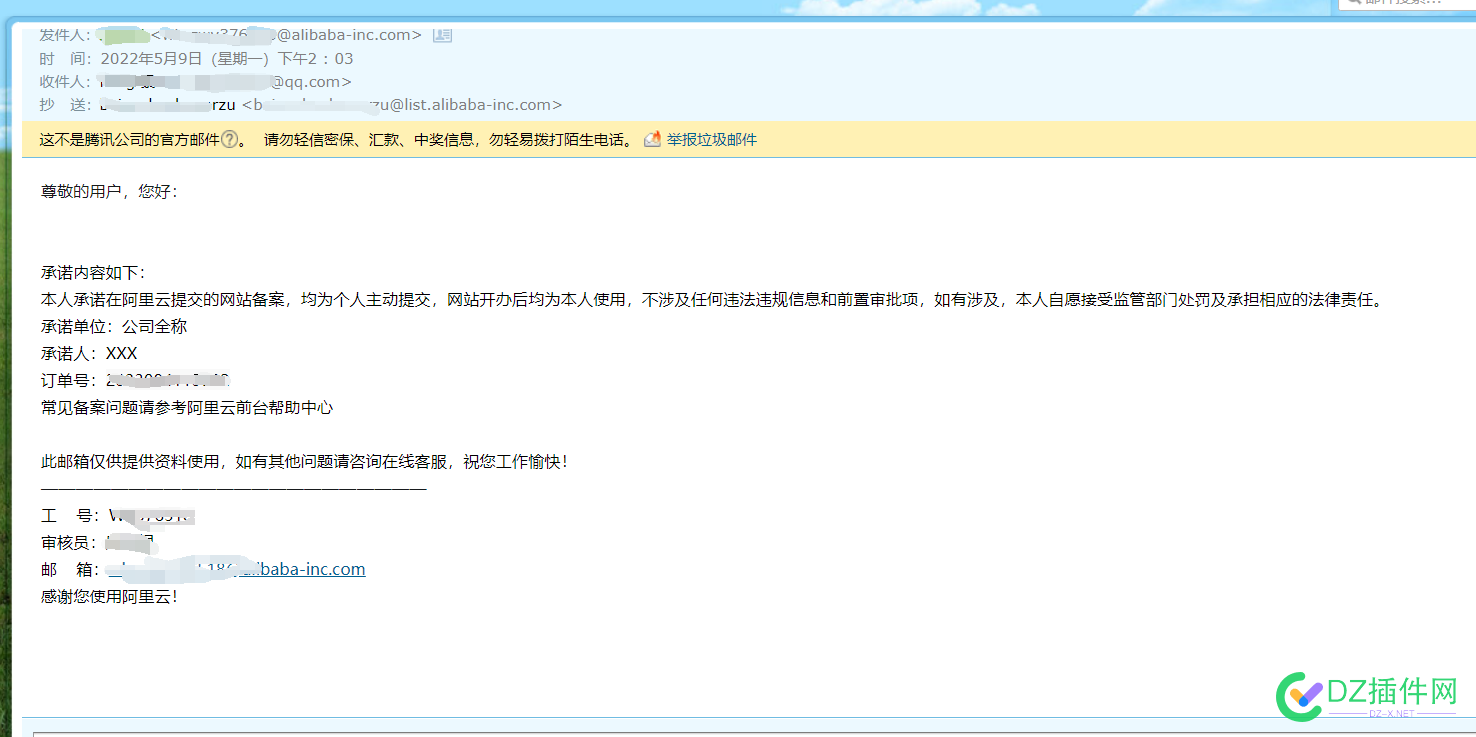Click the question mark help icon in warning banner
This screenshot has height=737, width=1476.
[x=229, y=140]
